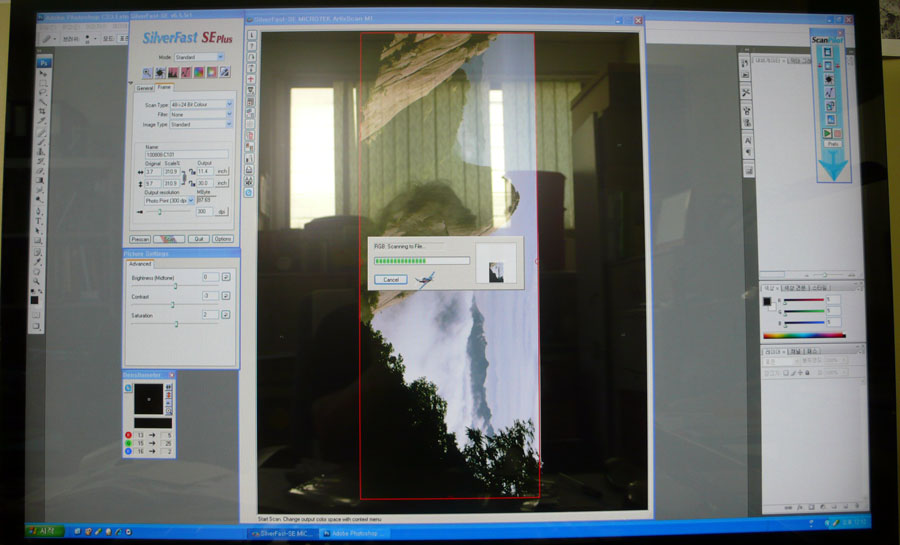
Task: Click the blue circle icon on preview toolbar
Action: pos(249,193)
